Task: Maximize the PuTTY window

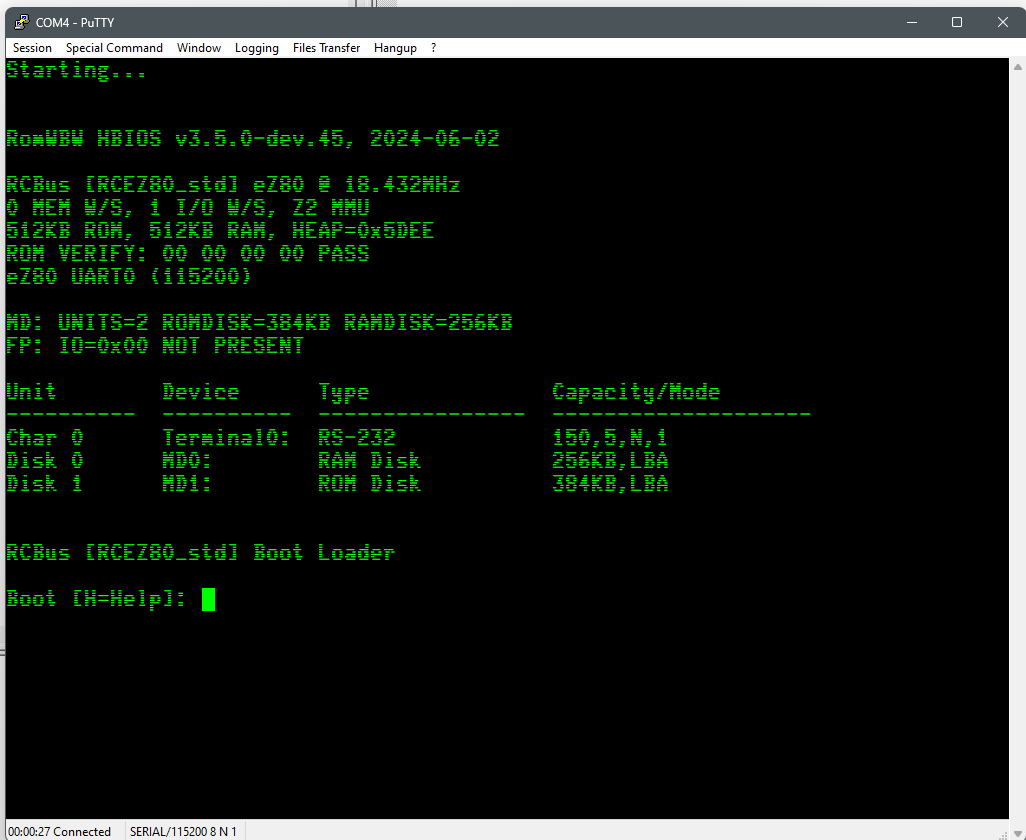Action: point(957,22)
